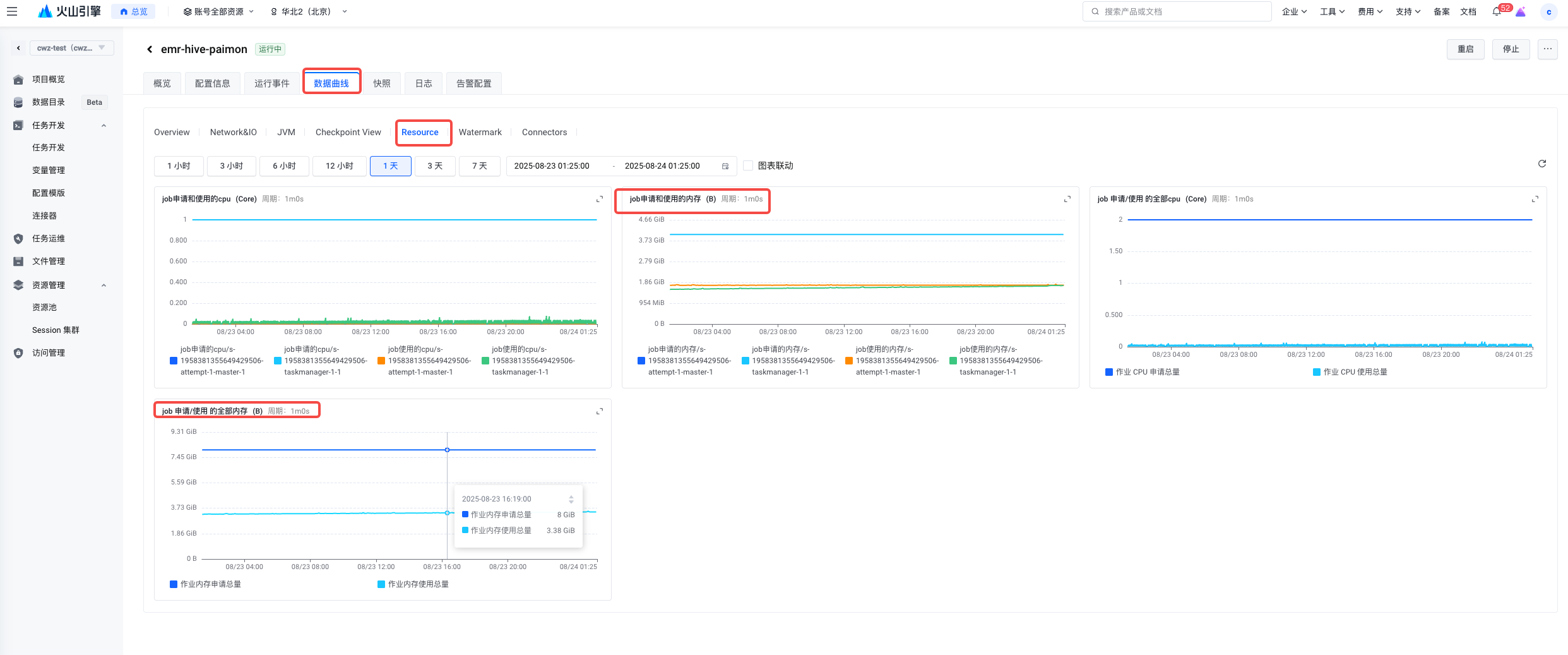Switch to the Checkpoint View tab
This screenshot has width=1568, height=655.
coord(348,132)
